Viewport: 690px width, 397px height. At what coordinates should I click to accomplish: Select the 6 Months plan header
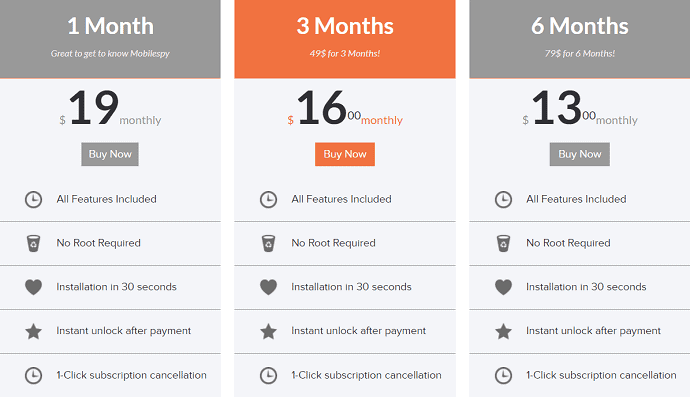tap(580, 39)
